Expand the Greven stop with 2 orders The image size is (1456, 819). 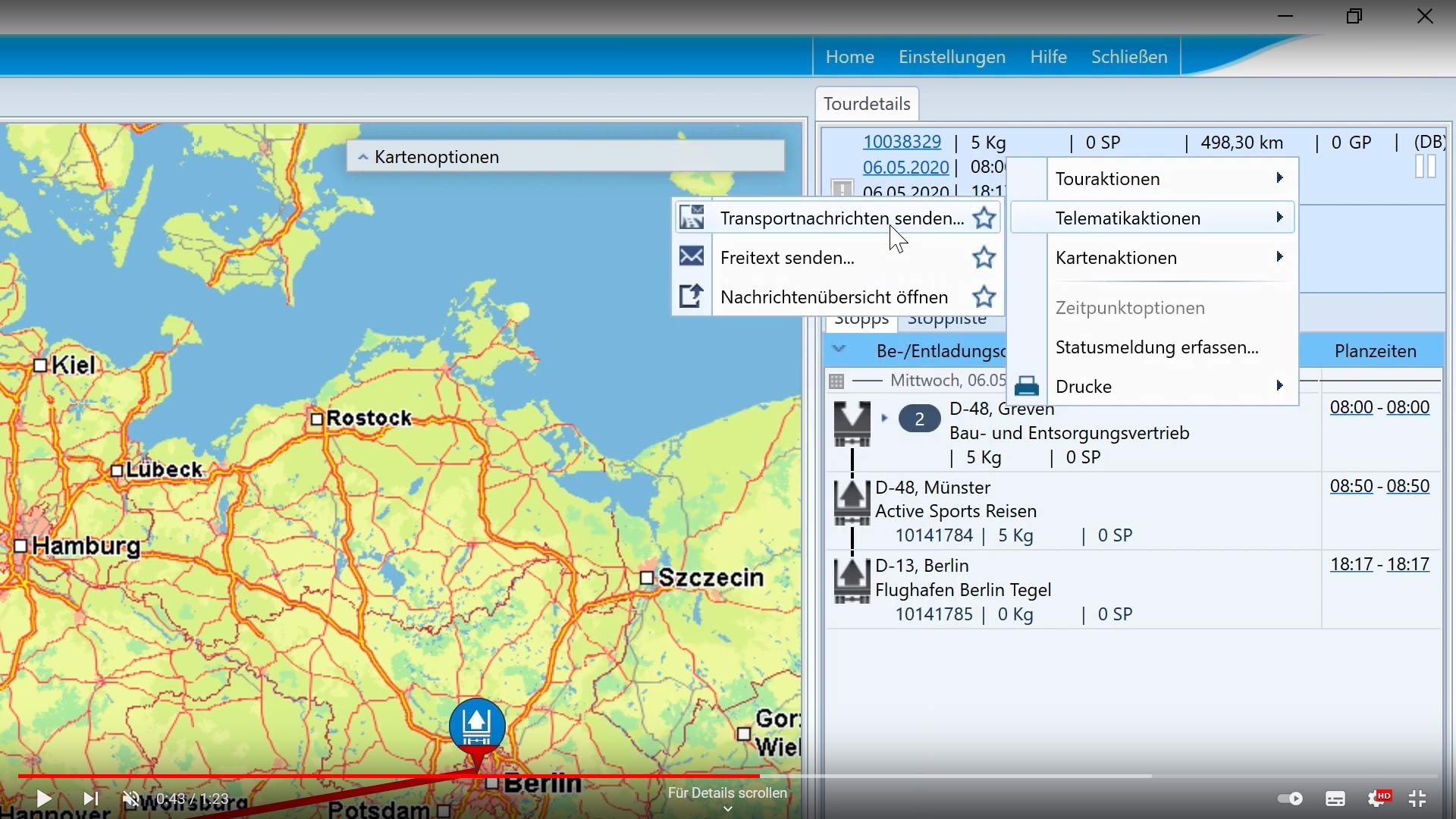[884, 418]
